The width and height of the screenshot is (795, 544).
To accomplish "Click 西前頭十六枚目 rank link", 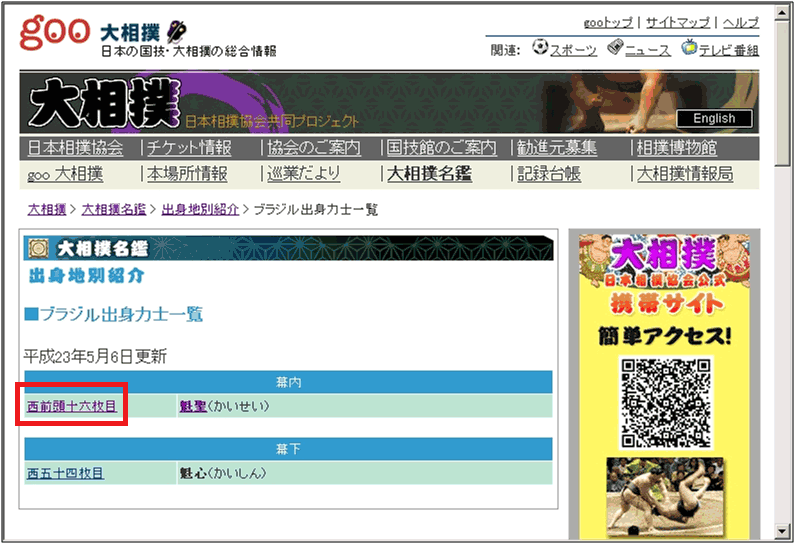I will tap(72, 407).
